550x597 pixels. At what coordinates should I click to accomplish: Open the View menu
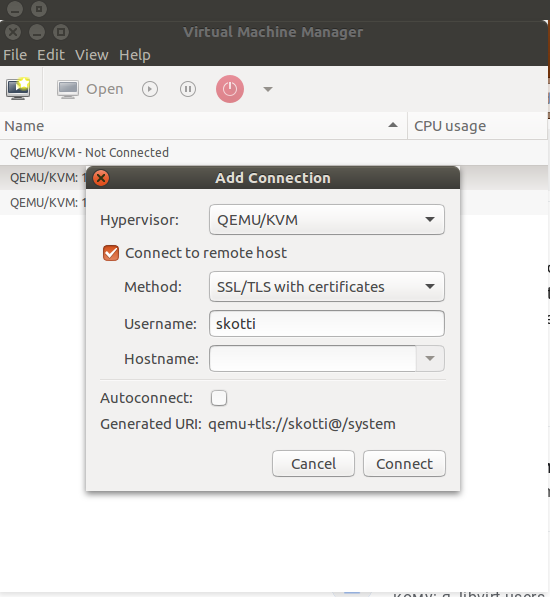[92, 55]
